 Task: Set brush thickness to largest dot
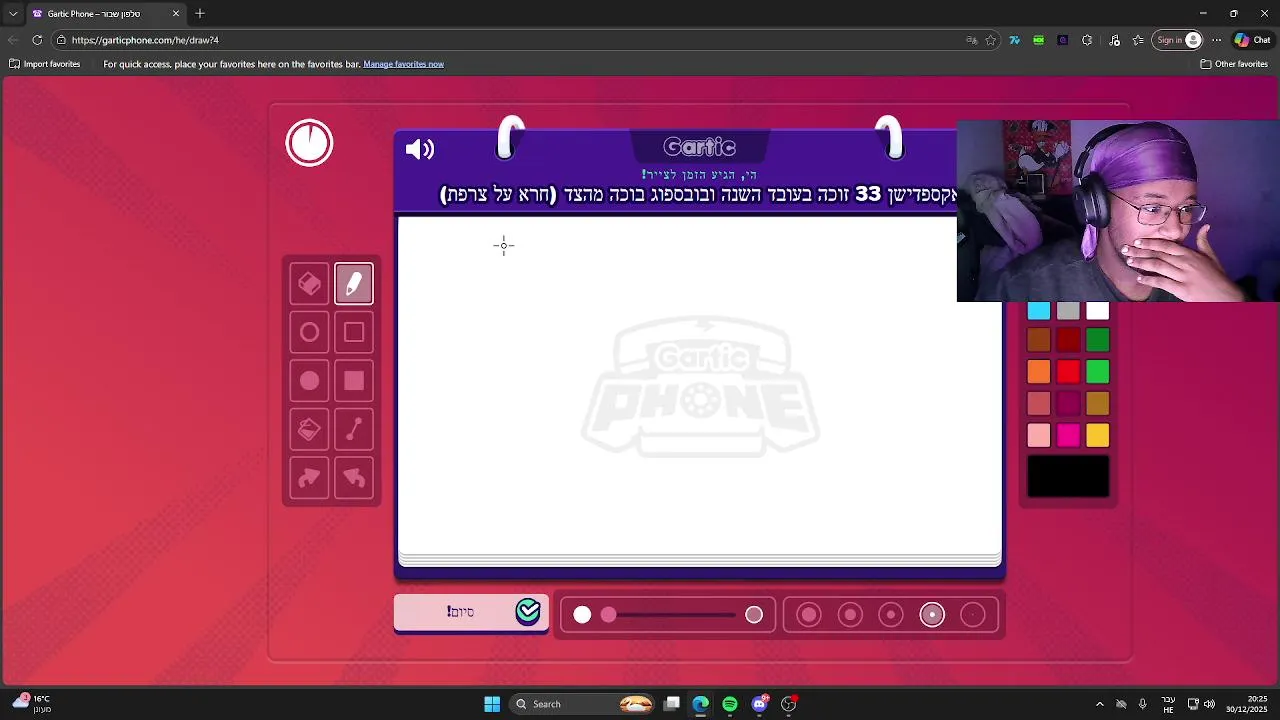click(x=809, y=615)
